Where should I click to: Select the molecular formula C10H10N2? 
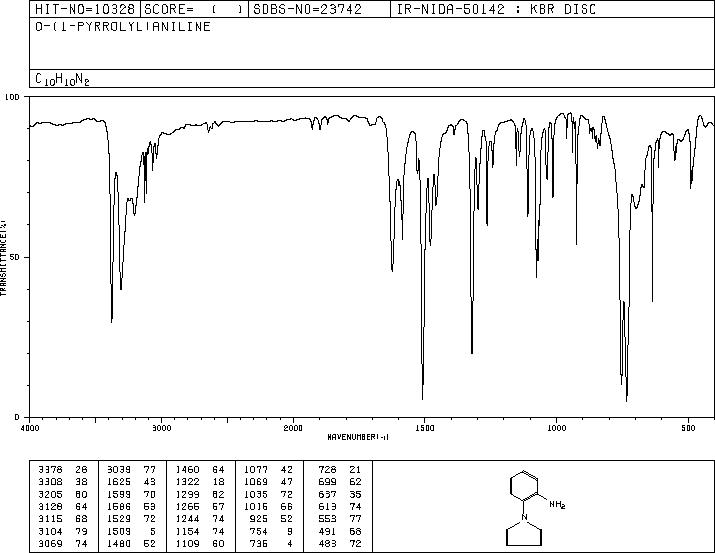click(x=62, y=79)
